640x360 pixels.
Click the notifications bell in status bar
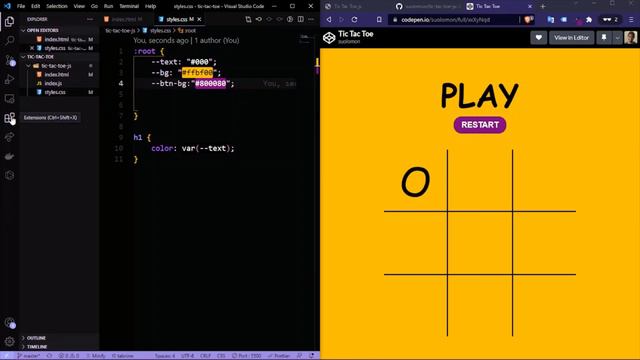tap(311, 356)
